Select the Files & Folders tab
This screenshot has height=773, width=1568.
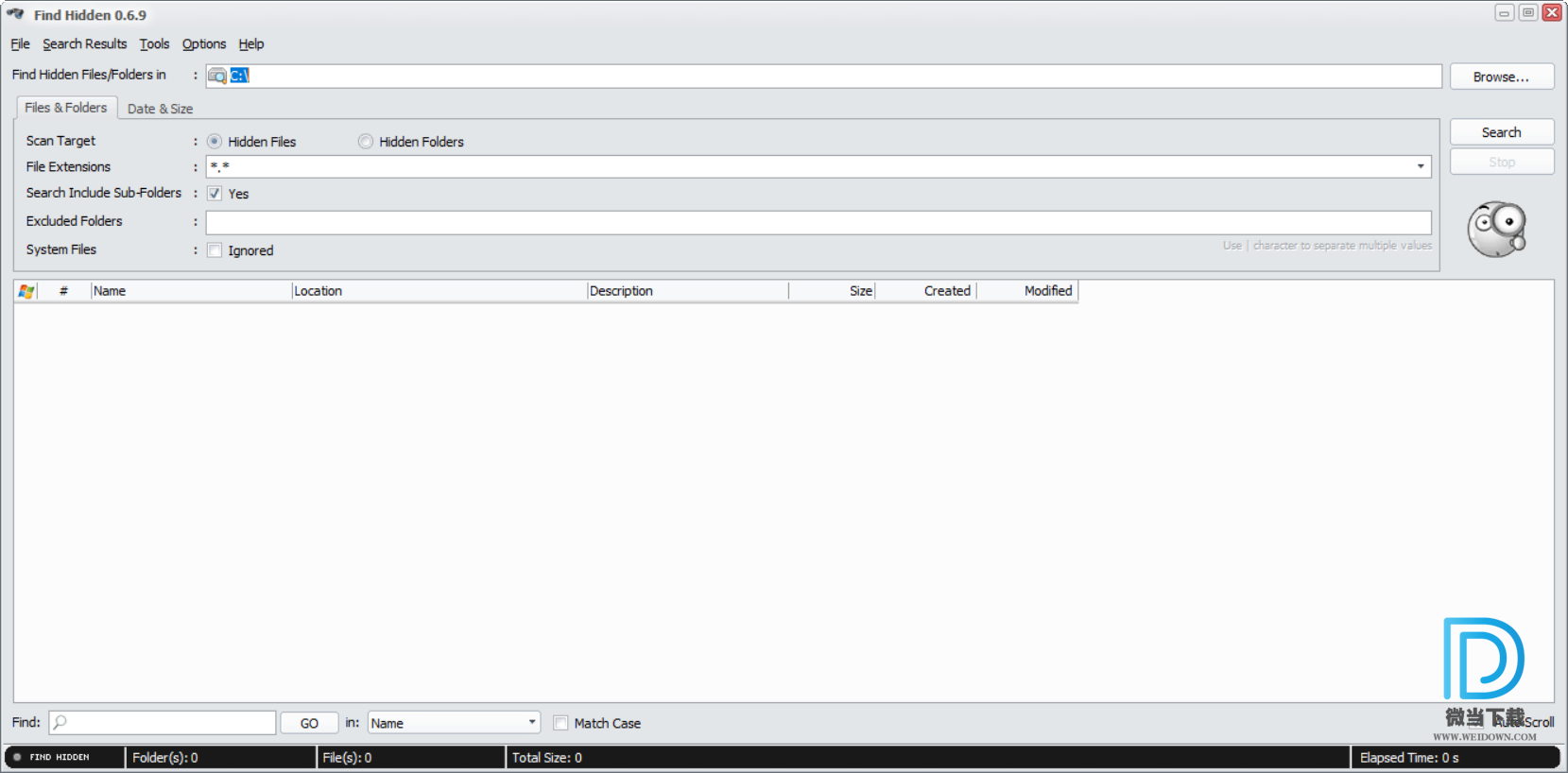click(66, 108)
